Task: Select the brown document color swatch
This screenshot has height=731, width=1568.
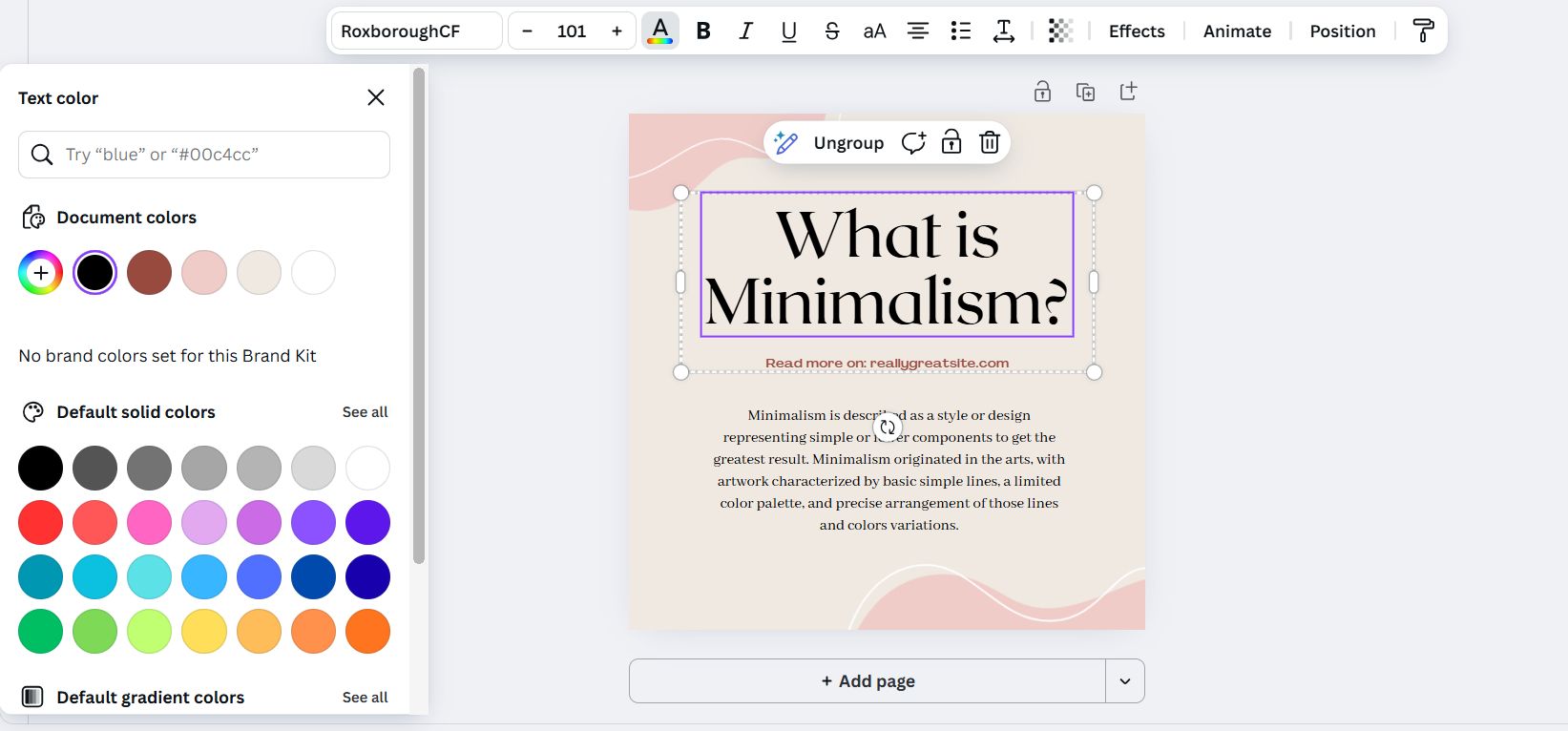Action: coord(150,273)
